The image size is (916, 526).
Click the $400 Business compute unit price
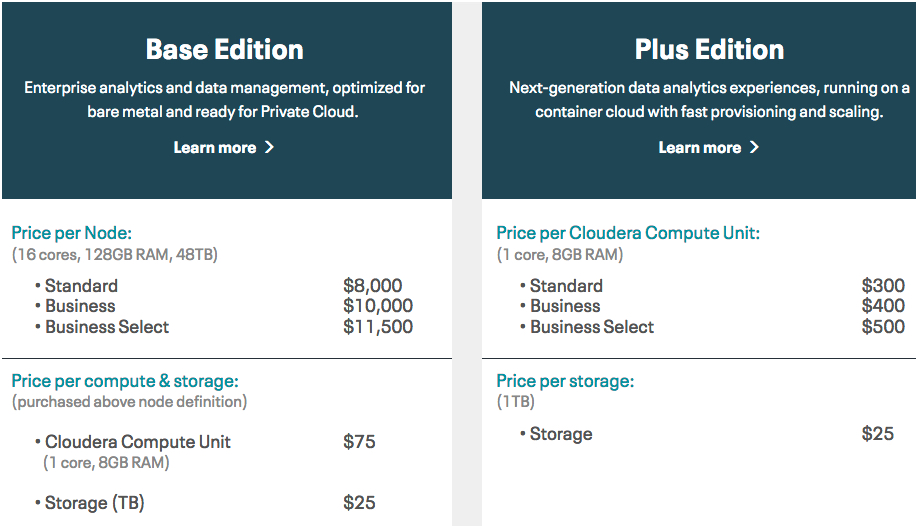(x=882, y=306)
